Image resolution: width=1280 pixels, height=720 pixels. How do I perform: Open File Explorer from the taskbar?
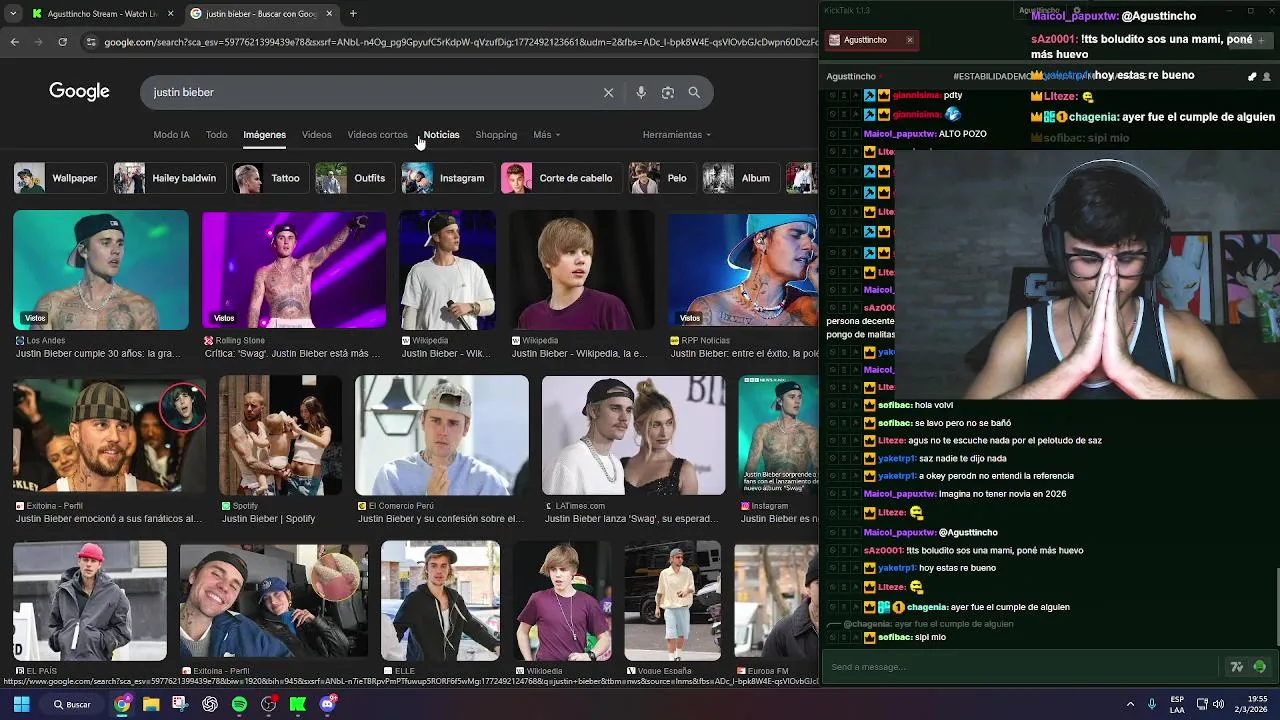pyautogui.click(x=151, y=704)
